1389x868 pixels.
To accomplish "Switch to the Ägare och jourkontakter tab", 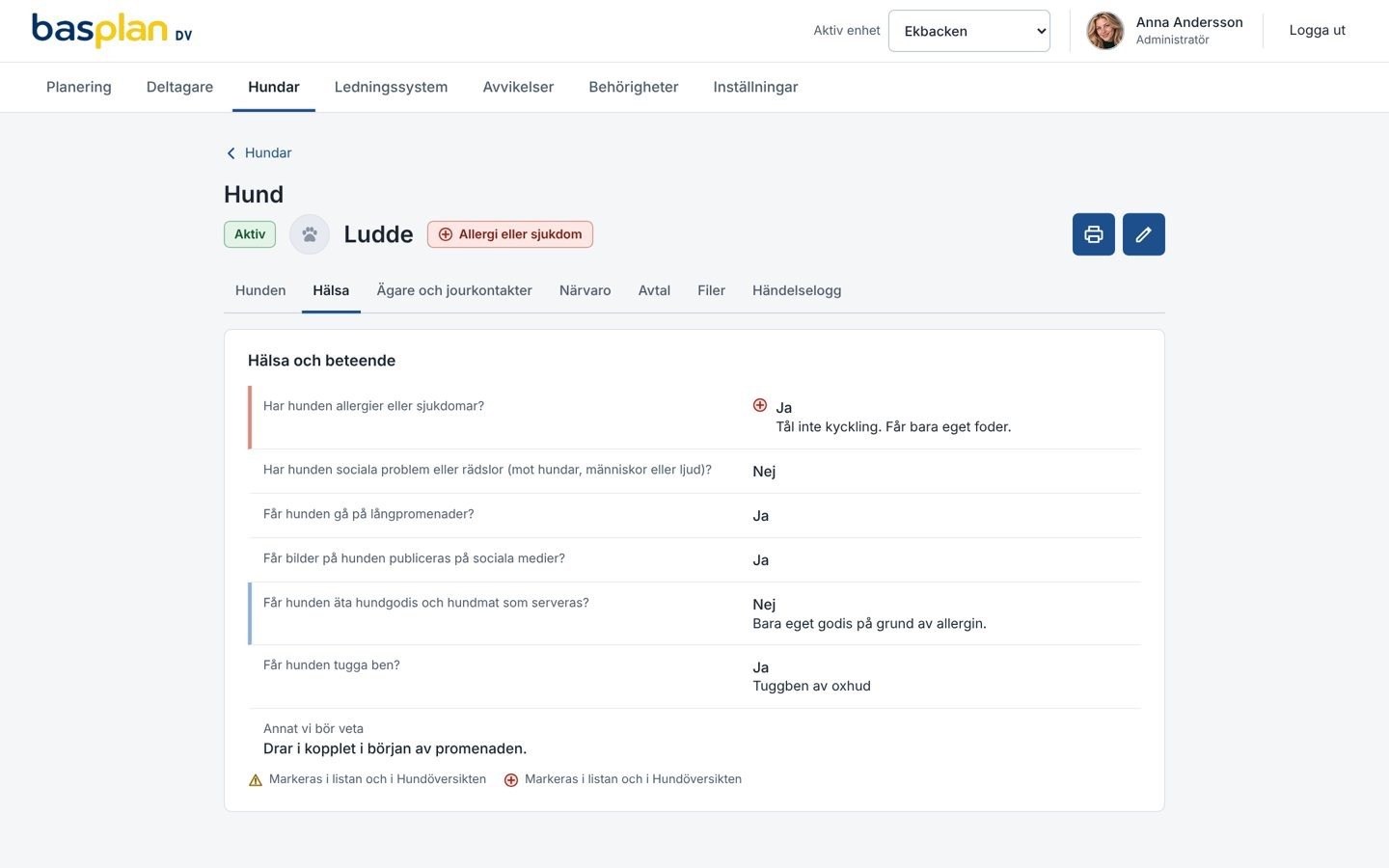I will coord(454,290).
